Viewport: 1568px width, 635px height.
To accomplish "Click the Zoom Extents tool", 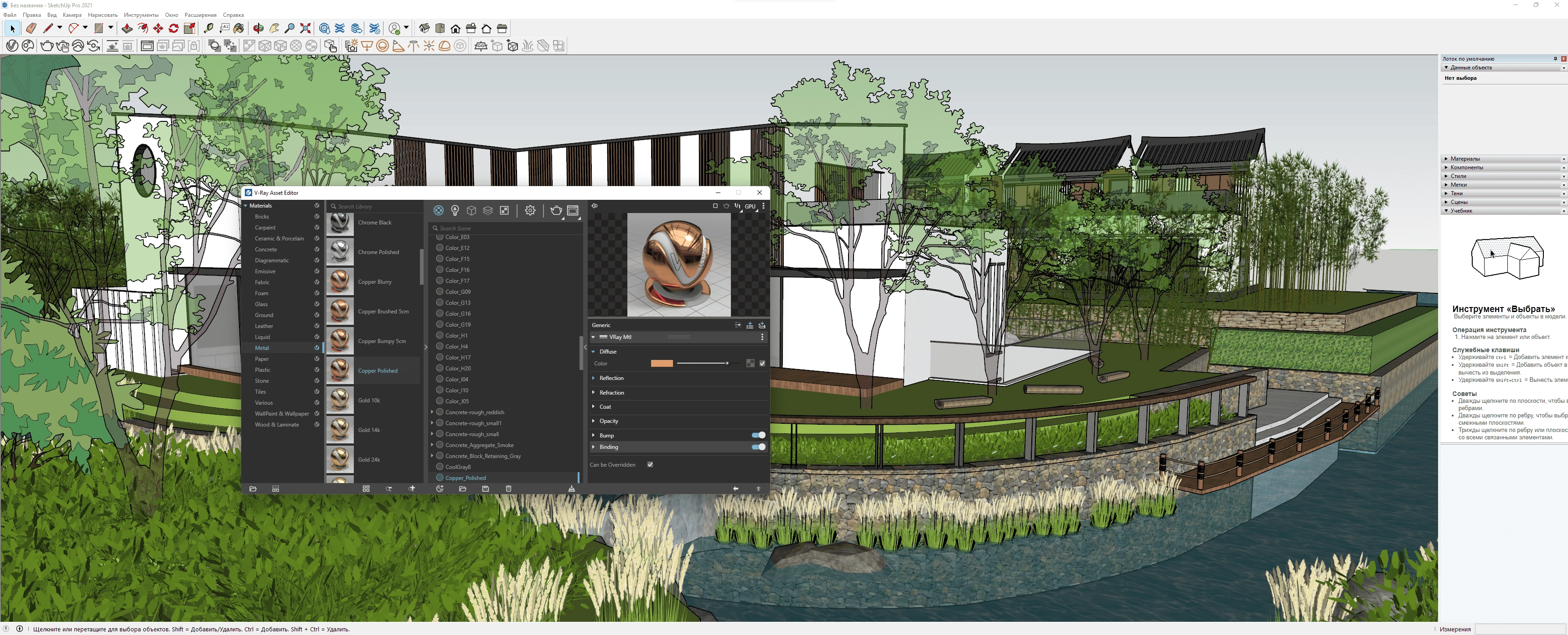I will coord(305,28).
